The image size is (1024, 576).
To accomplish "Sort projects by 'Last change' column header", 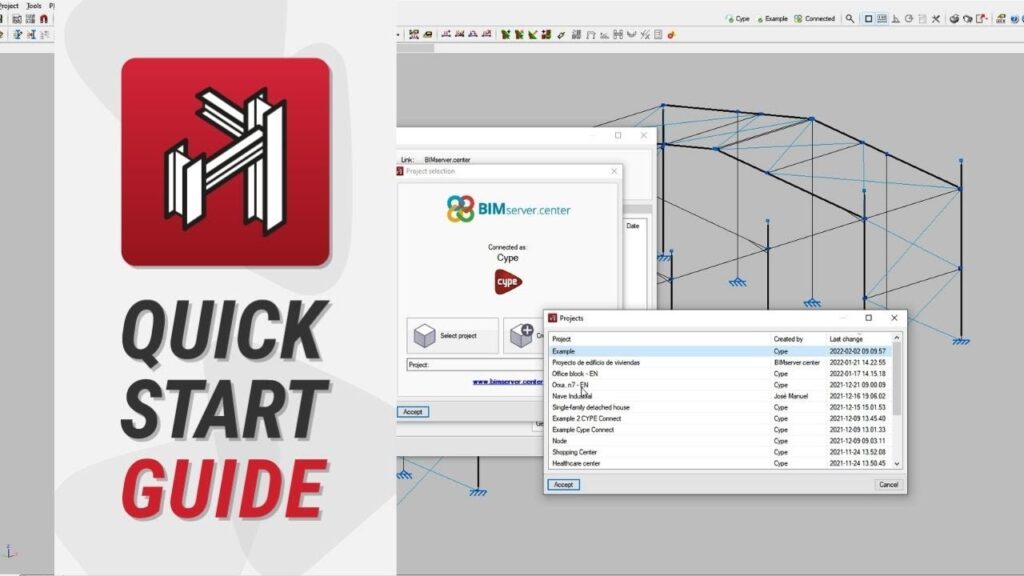I will 848,340.
